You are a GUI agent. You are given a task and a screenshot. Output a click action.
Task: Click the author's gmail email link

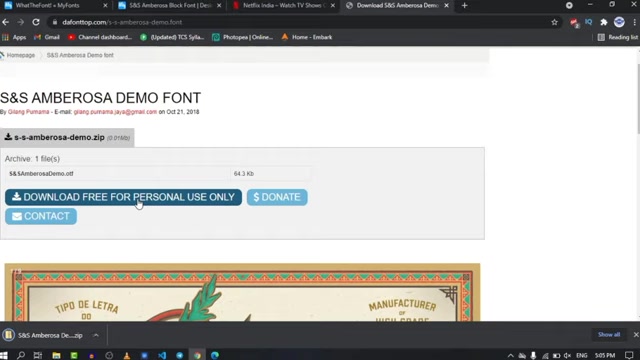click(x=115, y=112)
